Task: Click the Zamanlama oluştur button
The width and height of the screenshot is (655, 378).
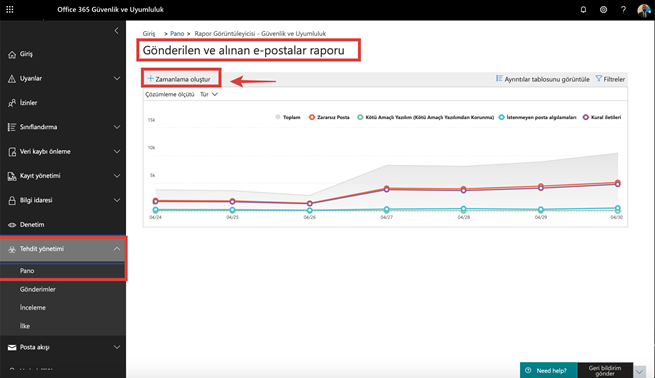Action: [180, 79]
